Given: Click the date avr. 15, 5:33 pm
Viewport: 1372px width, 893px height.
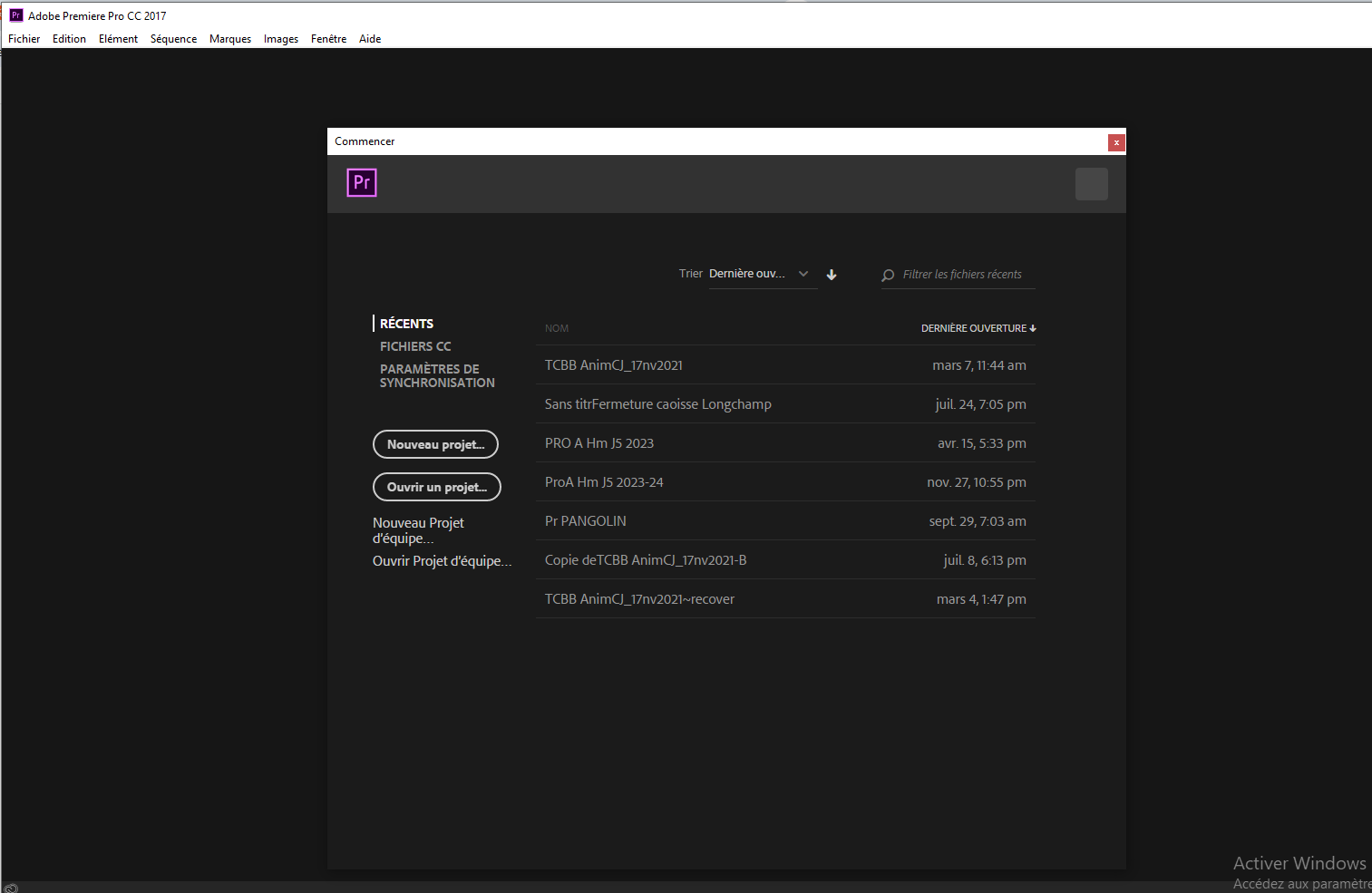Looking at the screenshot, I should [x=982, y=443].
